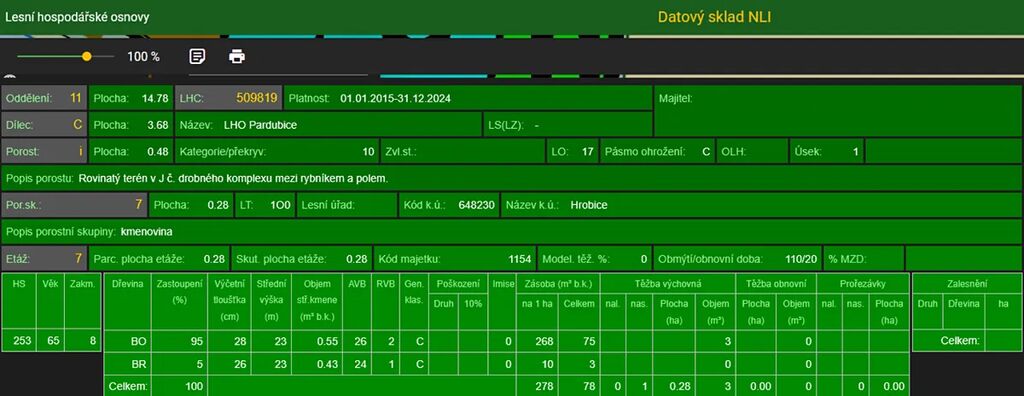
Task: Select Porost value i
Action: 80,152
